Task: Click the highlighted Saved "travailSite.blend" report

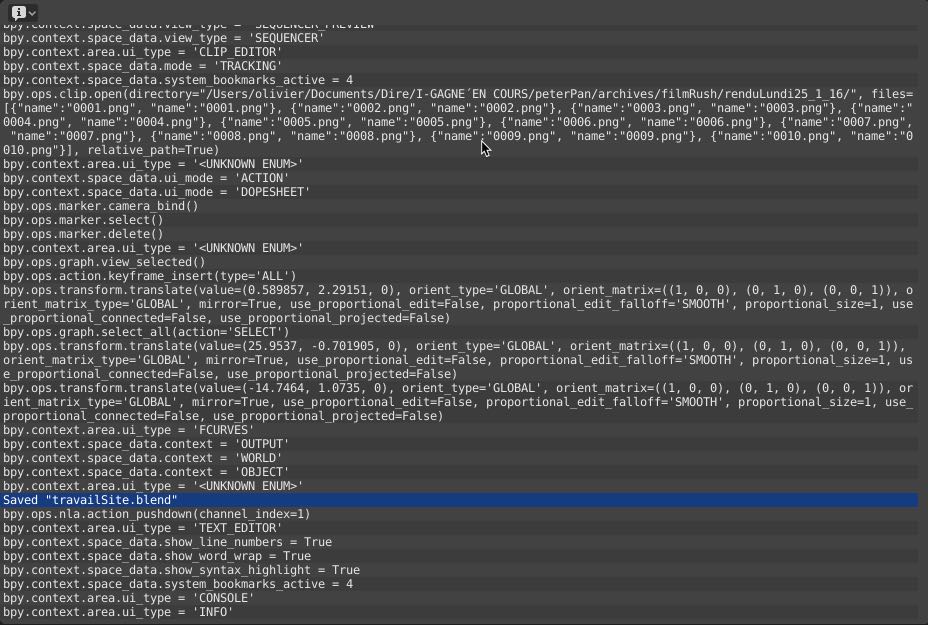Action: coord(90,500)
